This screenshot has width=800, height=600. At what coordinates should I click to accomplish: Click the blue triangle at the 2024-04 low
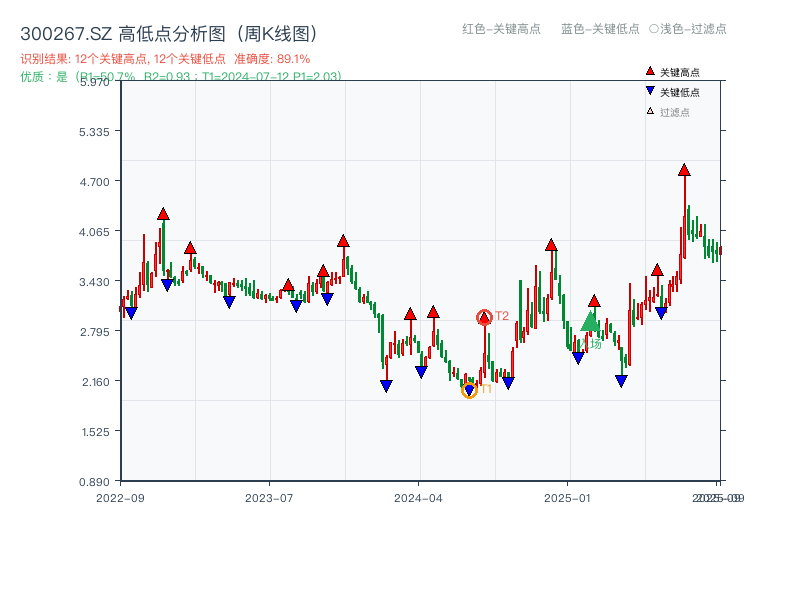pos(422,372)
